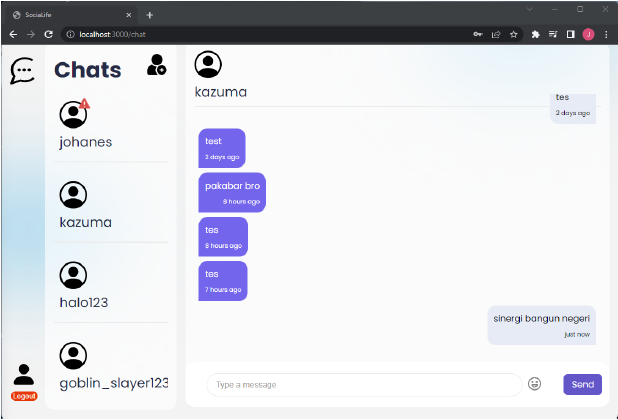The width and height of the screenshot is (618, 420).
Task: Switch to the SociaLife browser tab
Action: [65, 15]
